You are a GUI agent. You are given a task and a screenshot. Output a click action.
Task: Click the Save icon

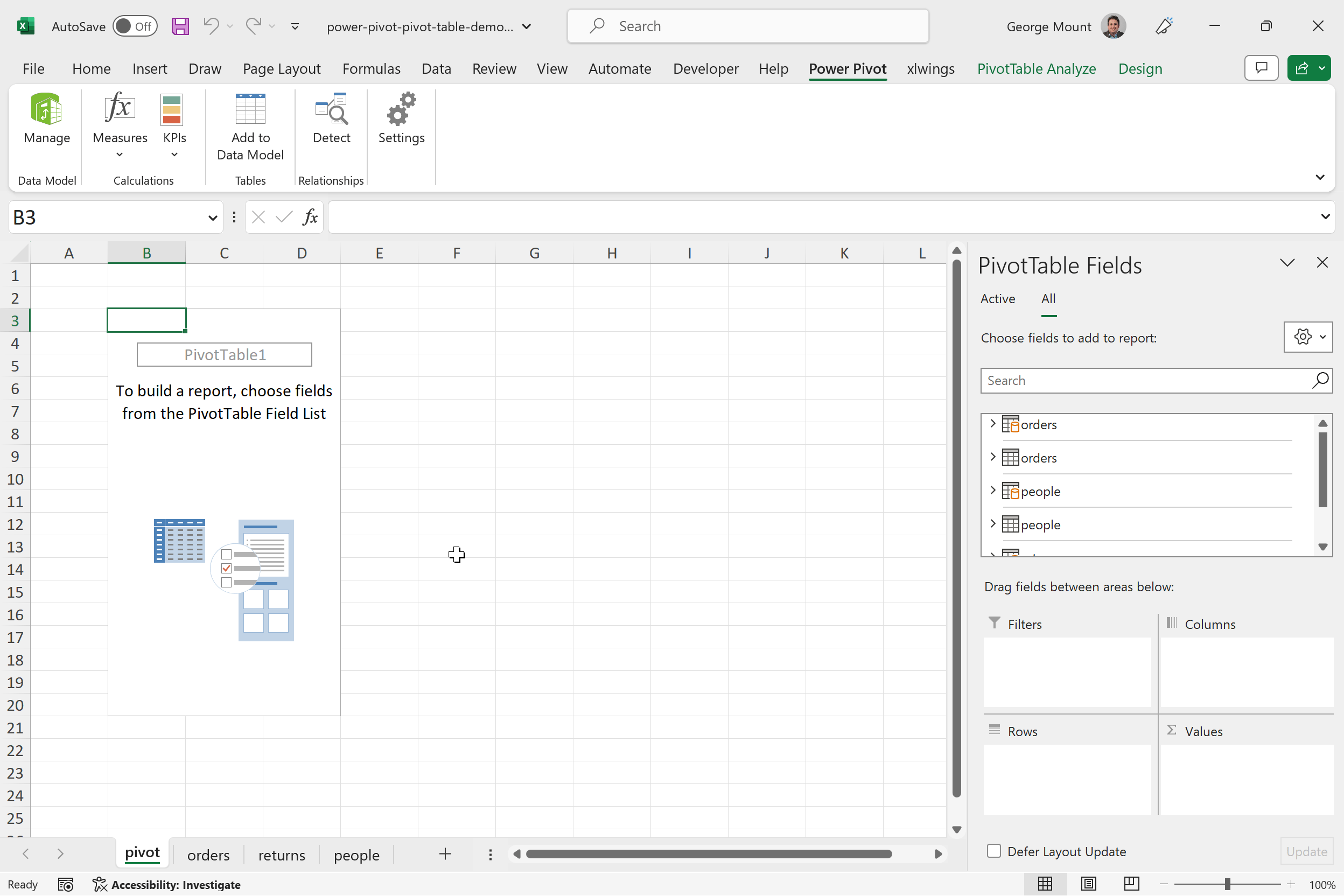pyautogui.click(x=180, y=26)
